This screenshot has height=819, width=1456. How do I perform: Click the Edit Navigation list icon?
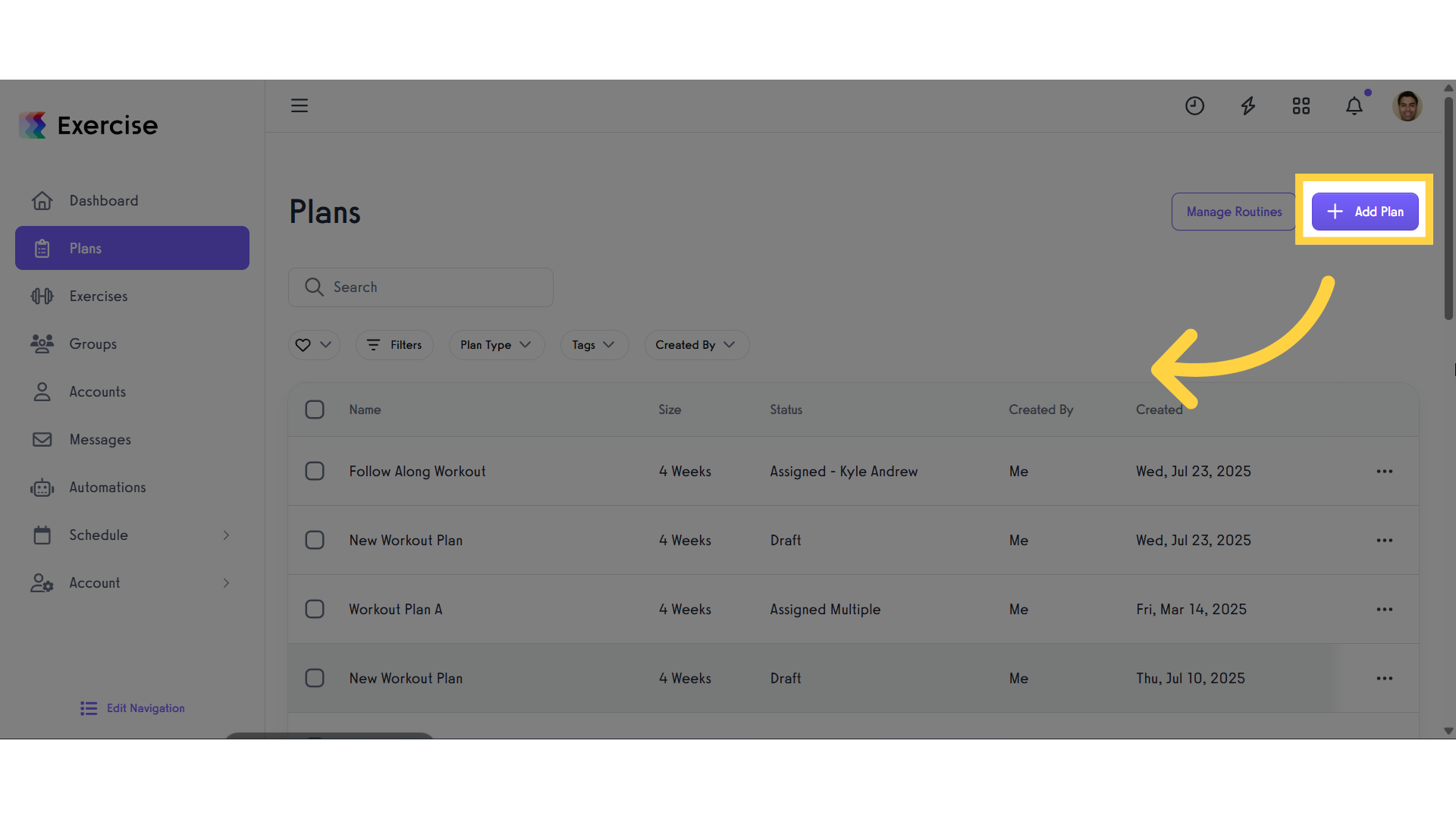(x=89, y=708)
